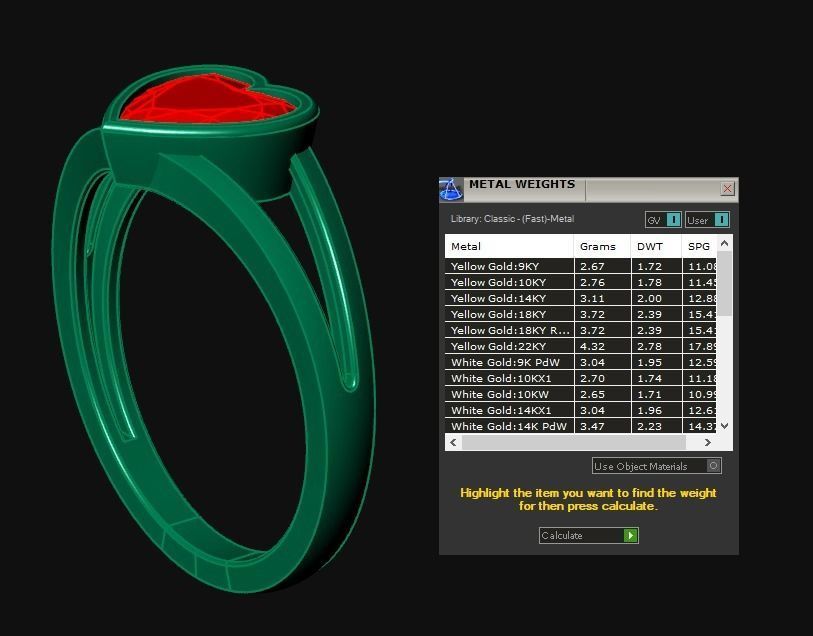Select the Yellow Gold:14KY row

click(581, 299)
